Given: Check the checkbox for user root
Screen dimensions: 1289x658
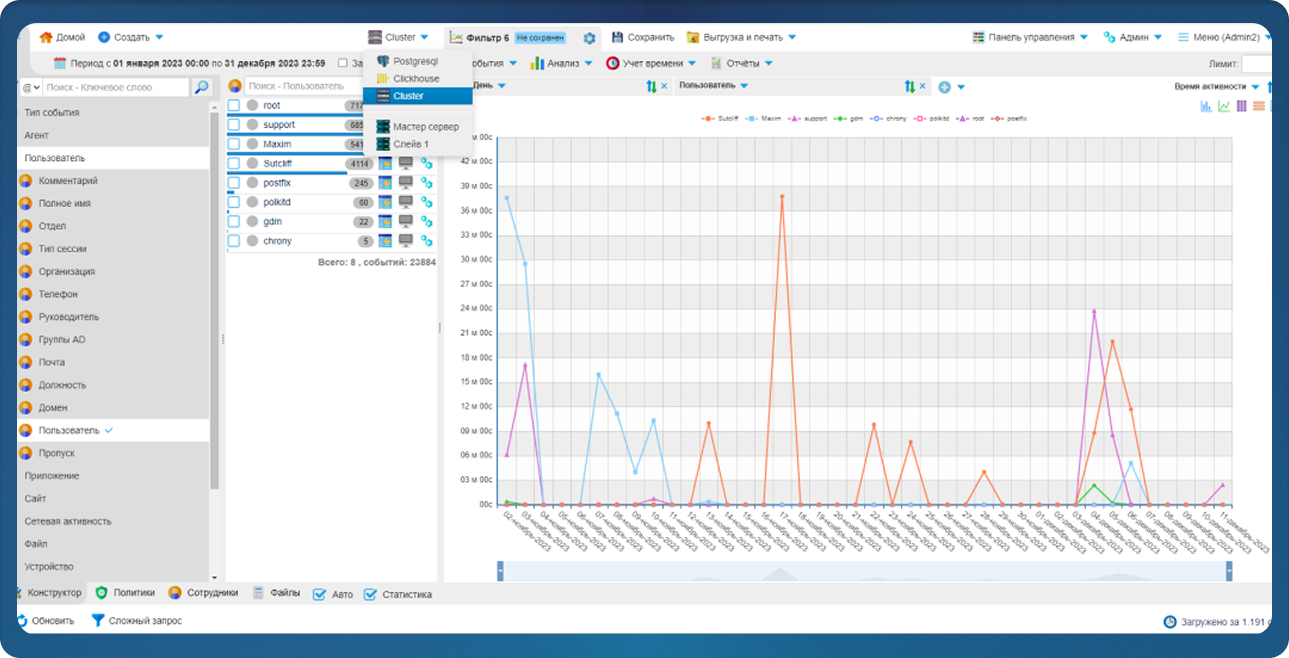Looking at the screenshot, I should click(x=234, y=106).
